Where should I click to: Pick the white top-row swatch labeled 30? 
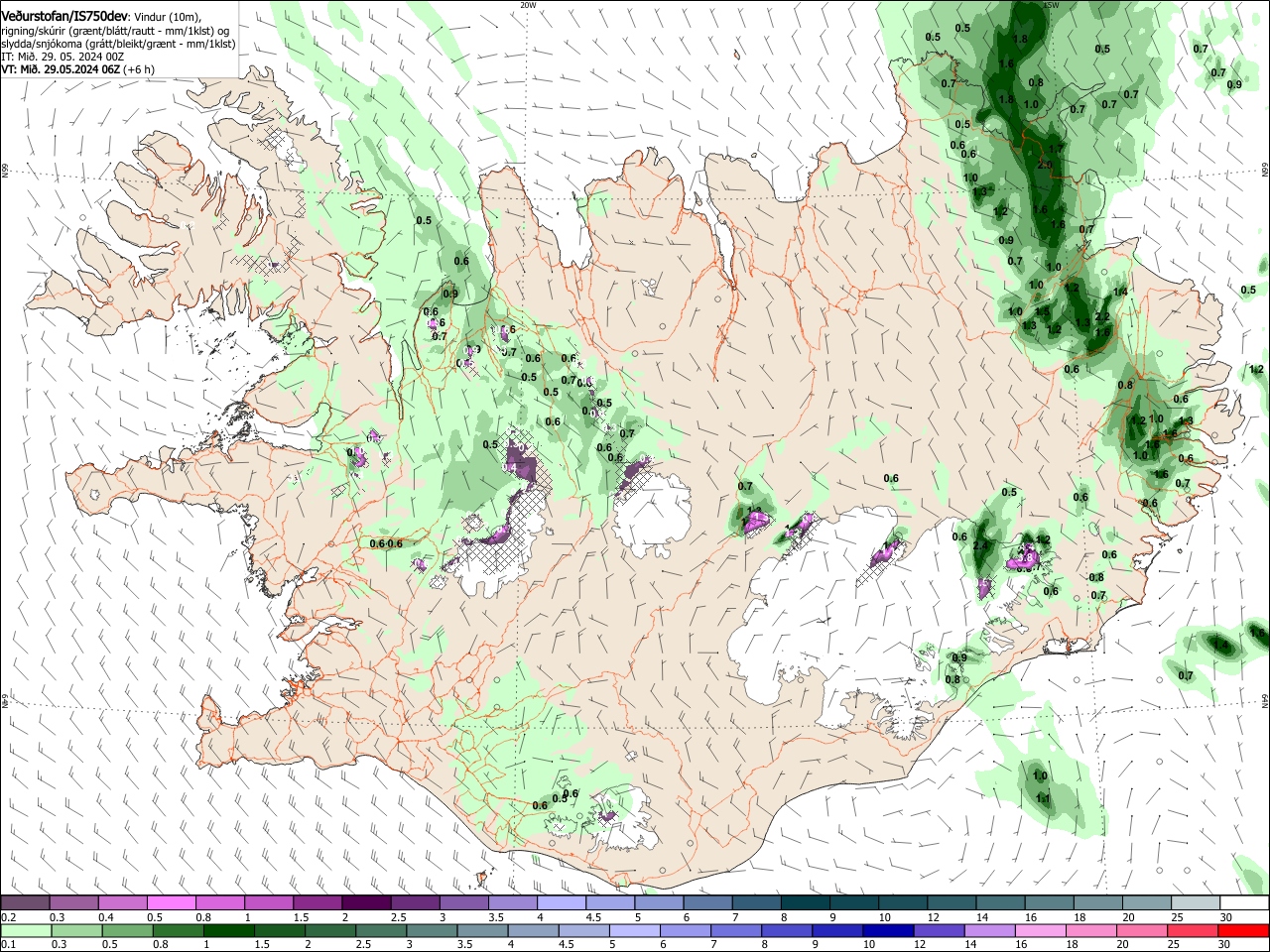pos(1243,903)
